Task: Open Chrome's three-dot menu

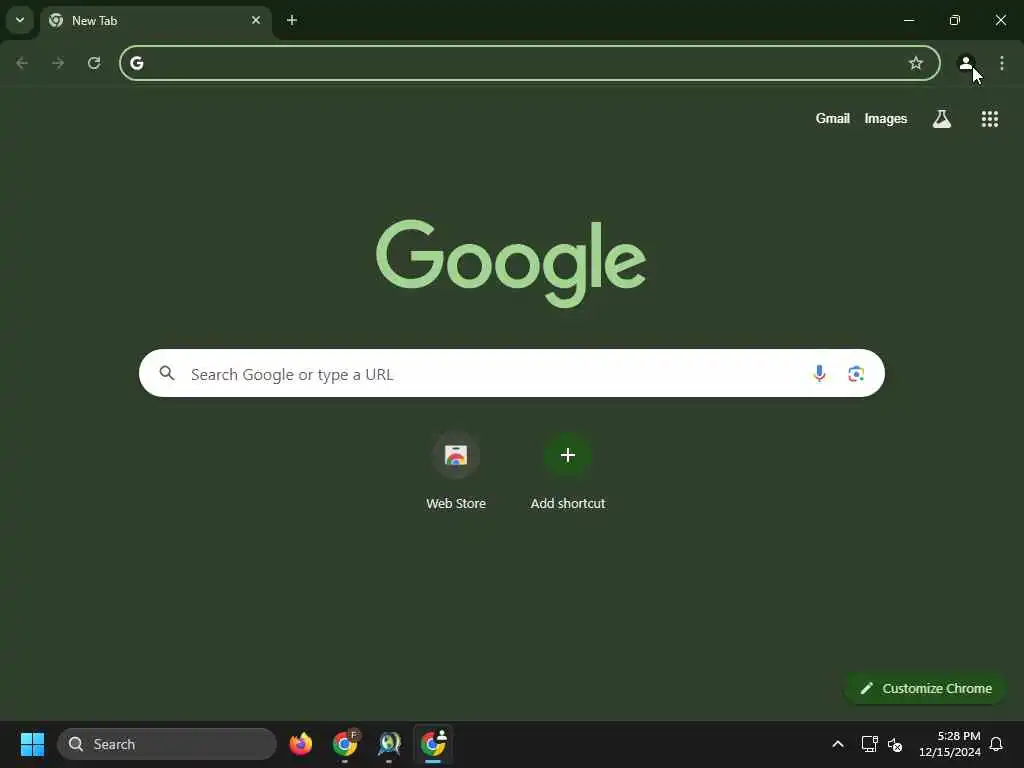Action: coord(1002,63)
